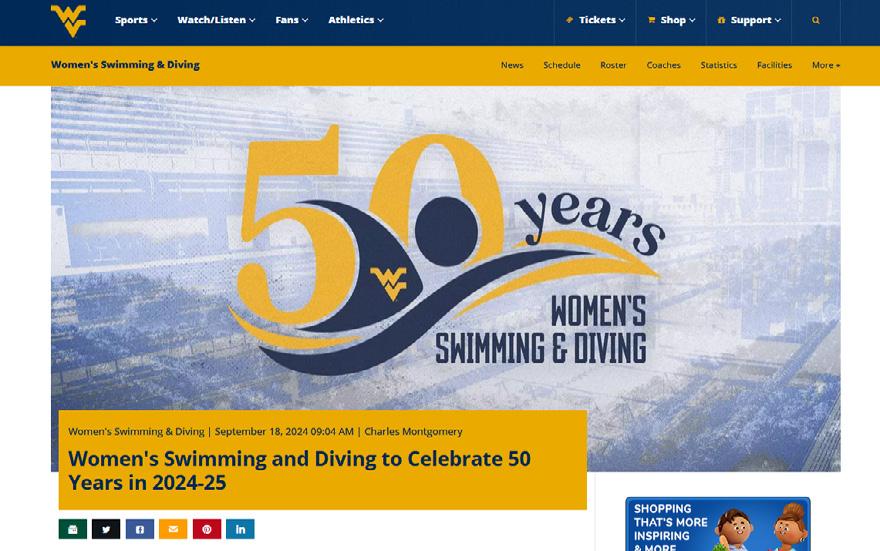Share article on LinkedIn

click(x=240, y=529)
